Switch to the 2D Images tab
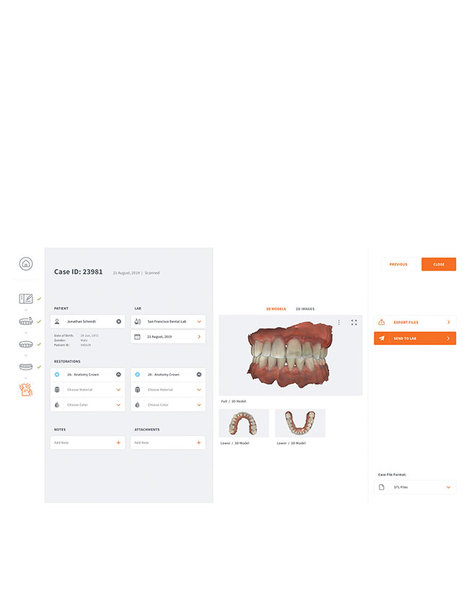 click(x=305, y=309)
